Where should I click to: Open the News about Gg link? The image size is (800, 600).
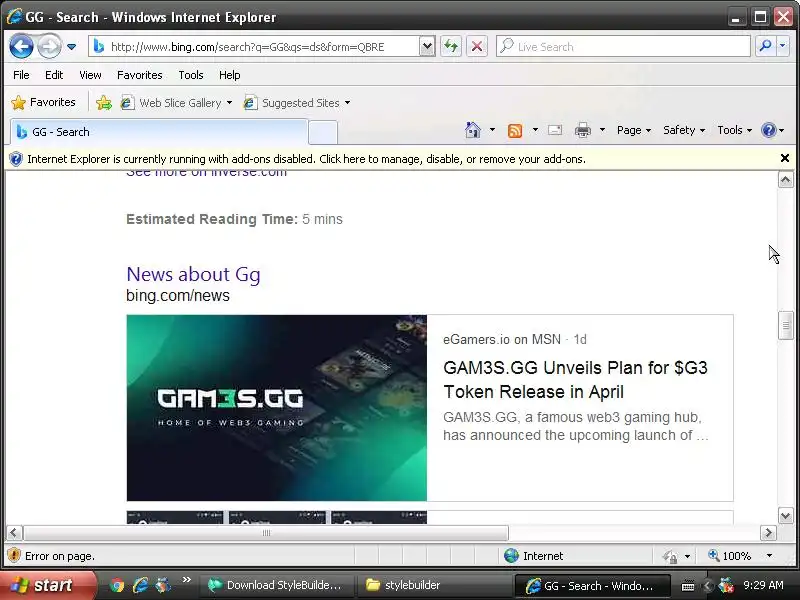point(193,274)
